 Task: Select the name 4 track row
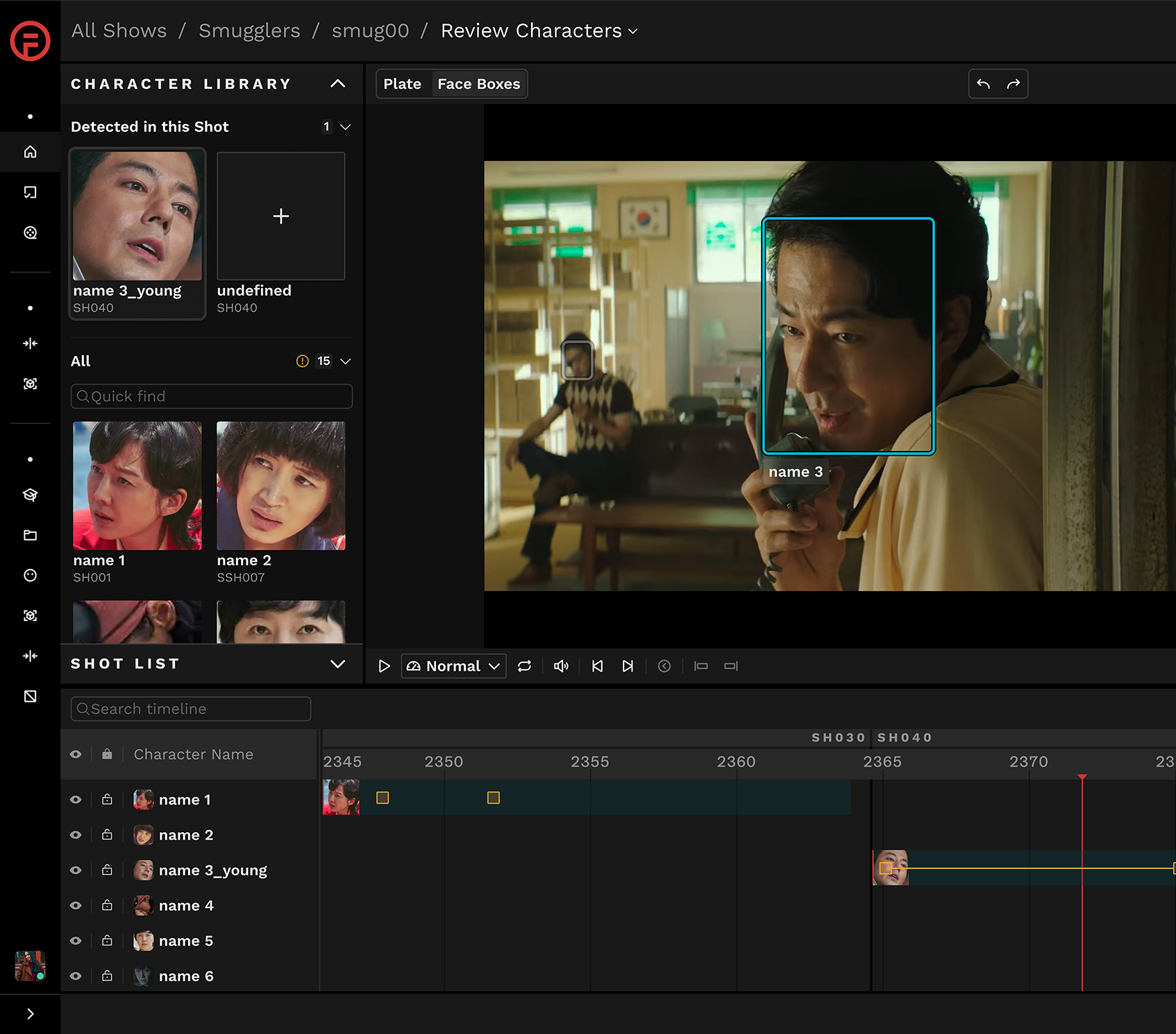(190, 906)
